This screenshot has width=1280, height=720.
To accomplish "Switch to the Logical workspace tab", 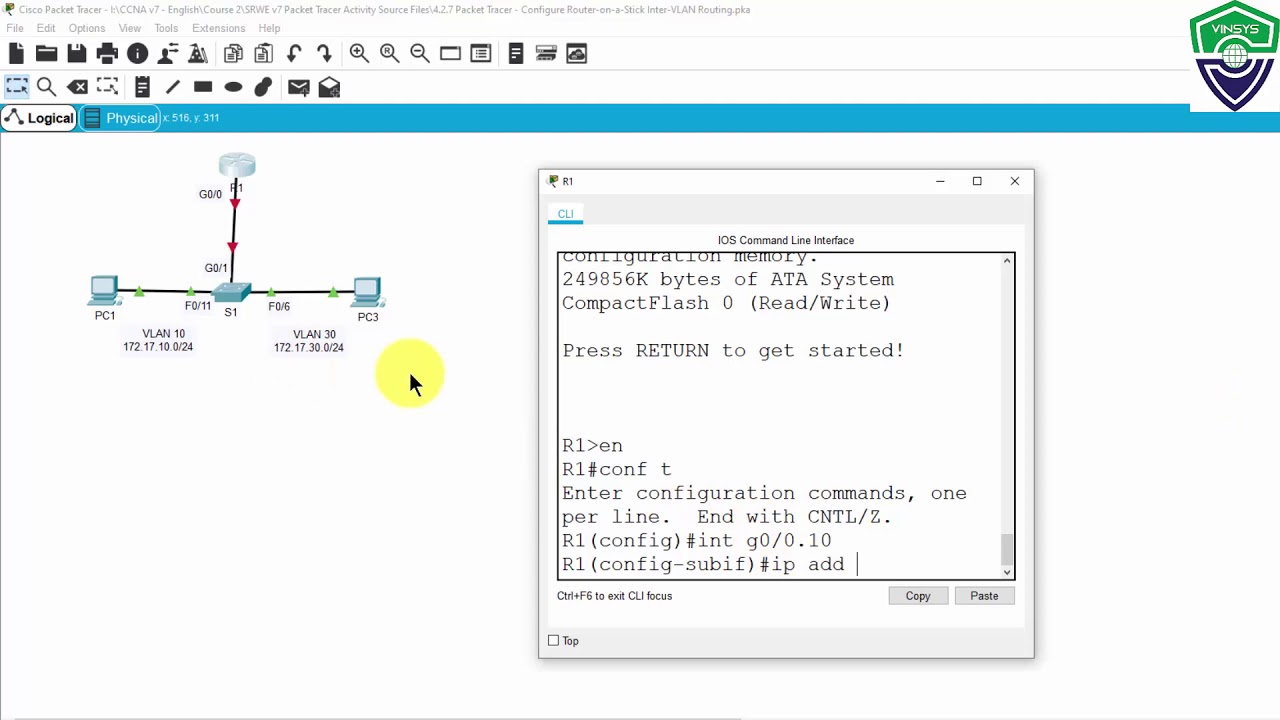I will [x=39, y=118].
